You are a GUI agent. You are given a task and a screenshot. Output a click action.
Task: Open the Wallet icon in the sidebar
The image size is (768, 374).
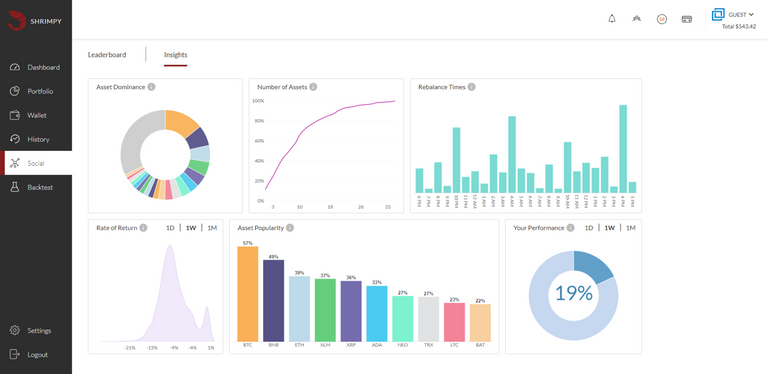[15, 116]
